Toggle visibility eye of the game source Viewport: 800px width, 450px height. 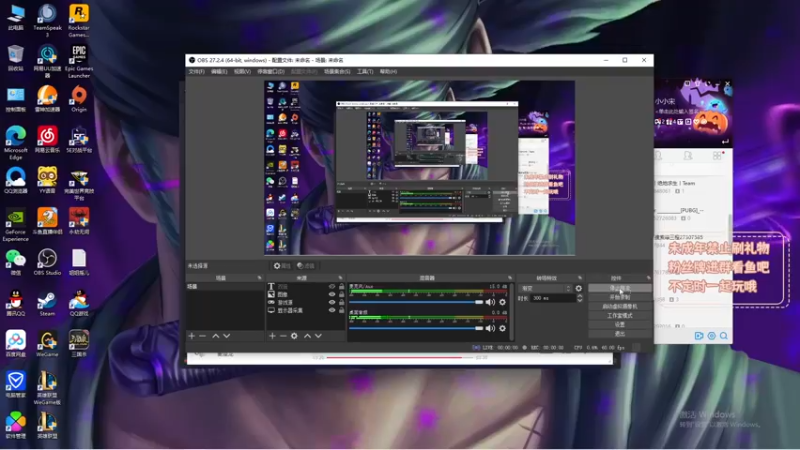pyautogui.click(x=332, y=302)
